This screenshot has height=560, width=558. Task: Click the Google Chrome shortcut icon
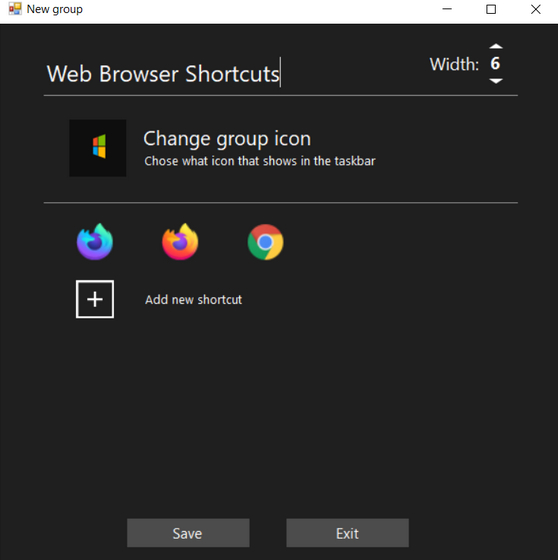[265, 242]
